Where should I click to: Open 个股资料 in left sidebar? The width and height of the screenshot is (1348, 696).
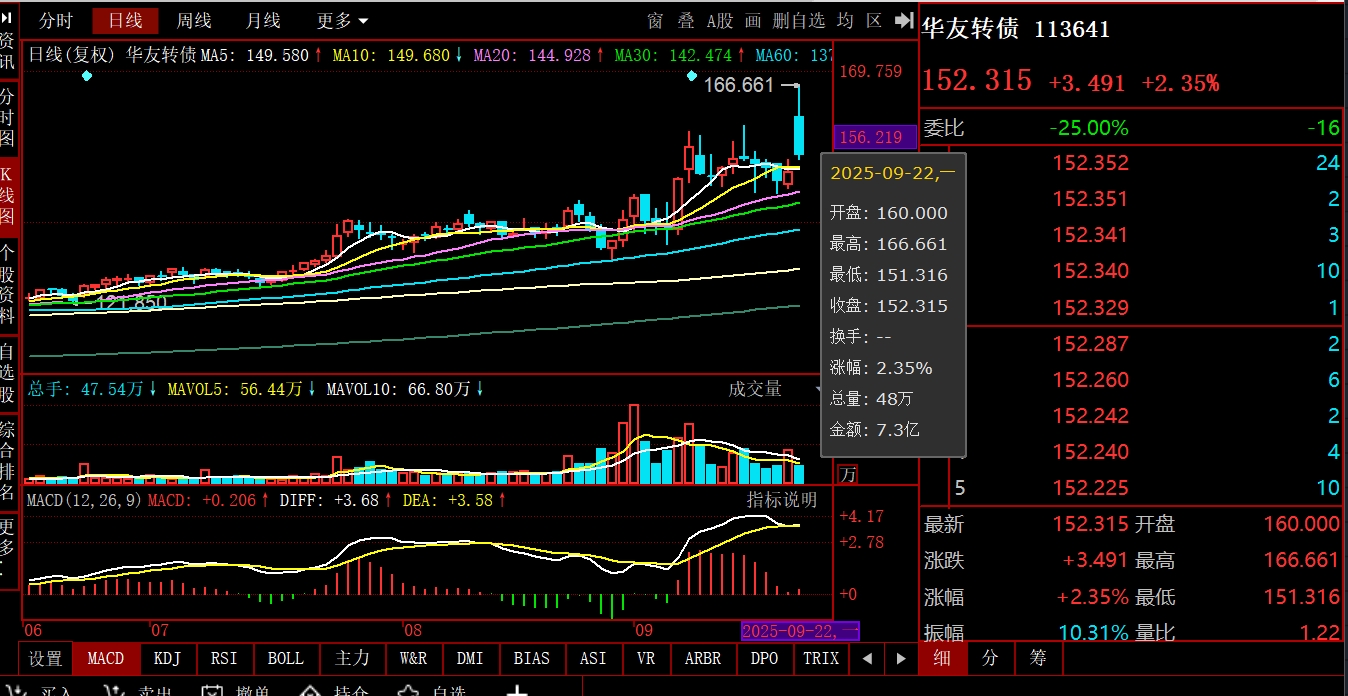(8, 283)
